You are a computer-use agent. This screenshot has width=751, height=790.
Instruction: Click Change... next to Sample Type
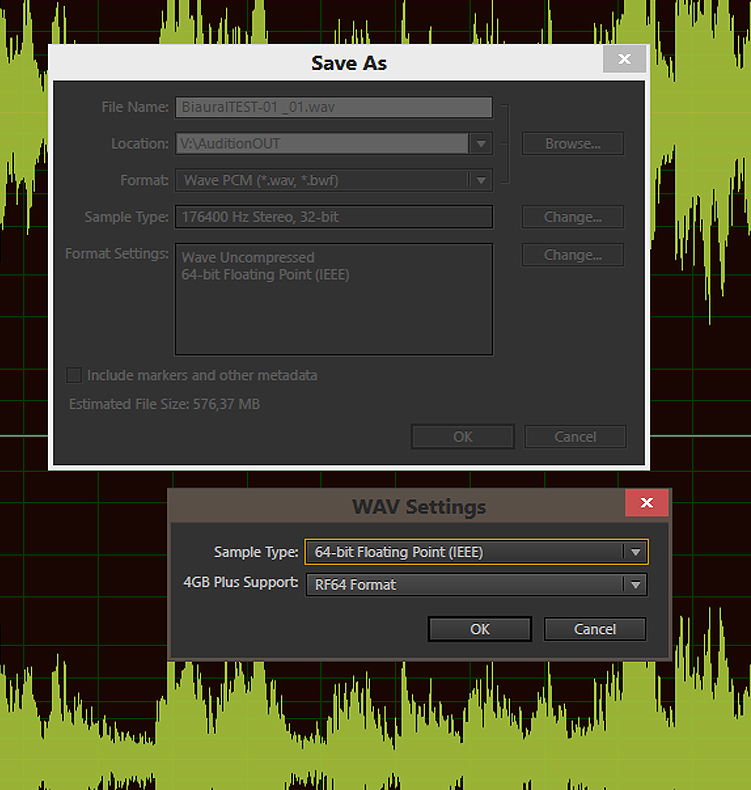[573, 217]
